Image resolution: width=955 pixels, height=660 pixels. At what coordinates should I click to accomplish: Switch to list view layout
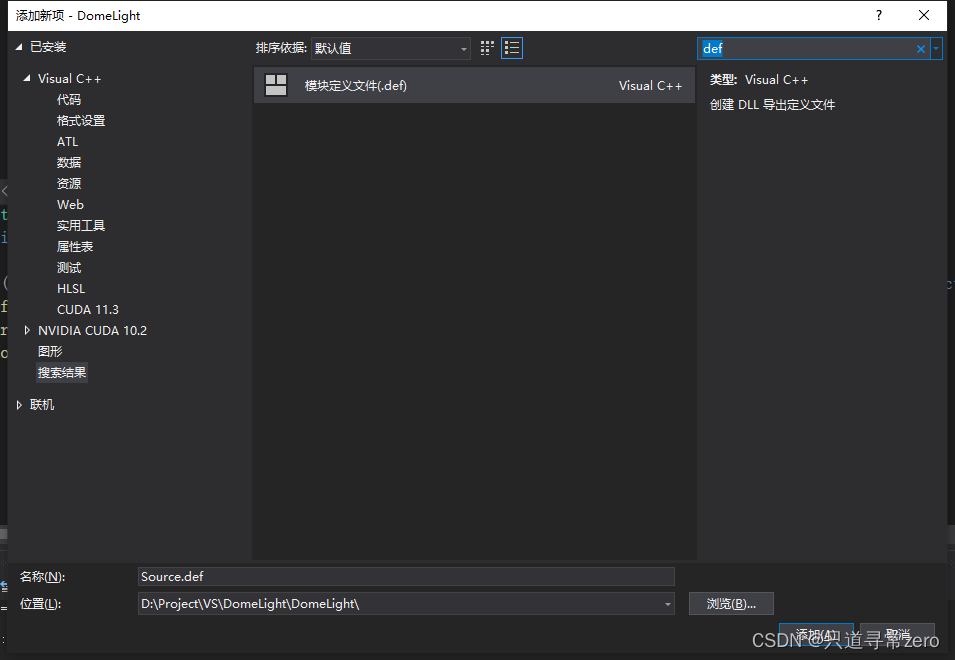[x=512, y=47]
